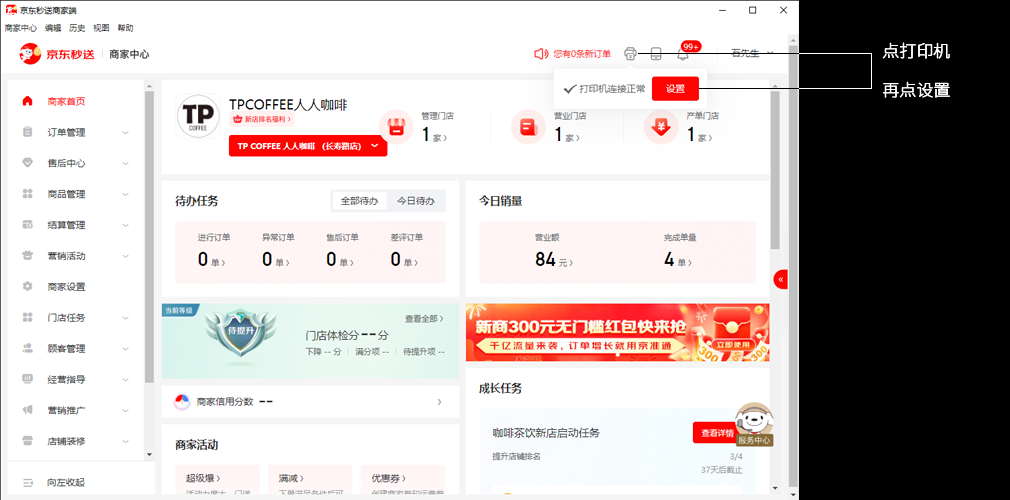1010x500 pixels.
Task: Open the 商家中心 menu in menu bar
Action: pos(21,28)
